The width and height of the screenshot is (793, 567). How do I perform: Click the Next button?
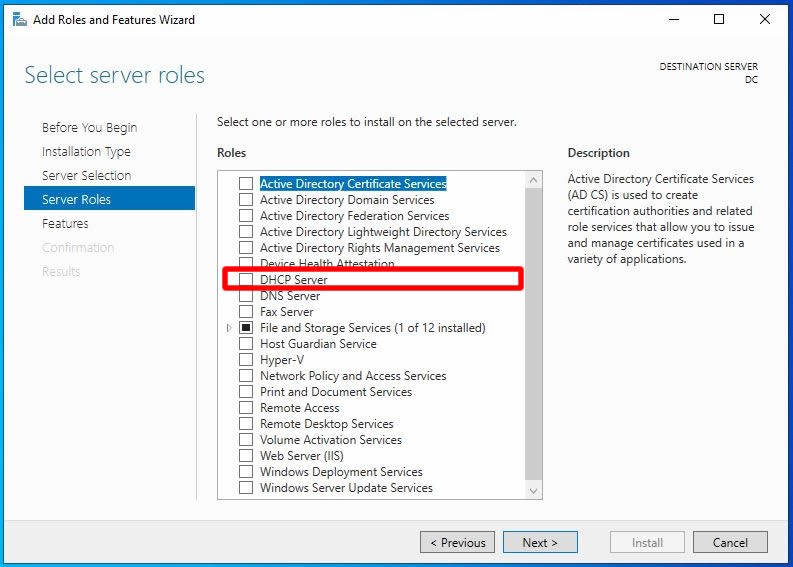pyautogui.click(x=540, y=543)
